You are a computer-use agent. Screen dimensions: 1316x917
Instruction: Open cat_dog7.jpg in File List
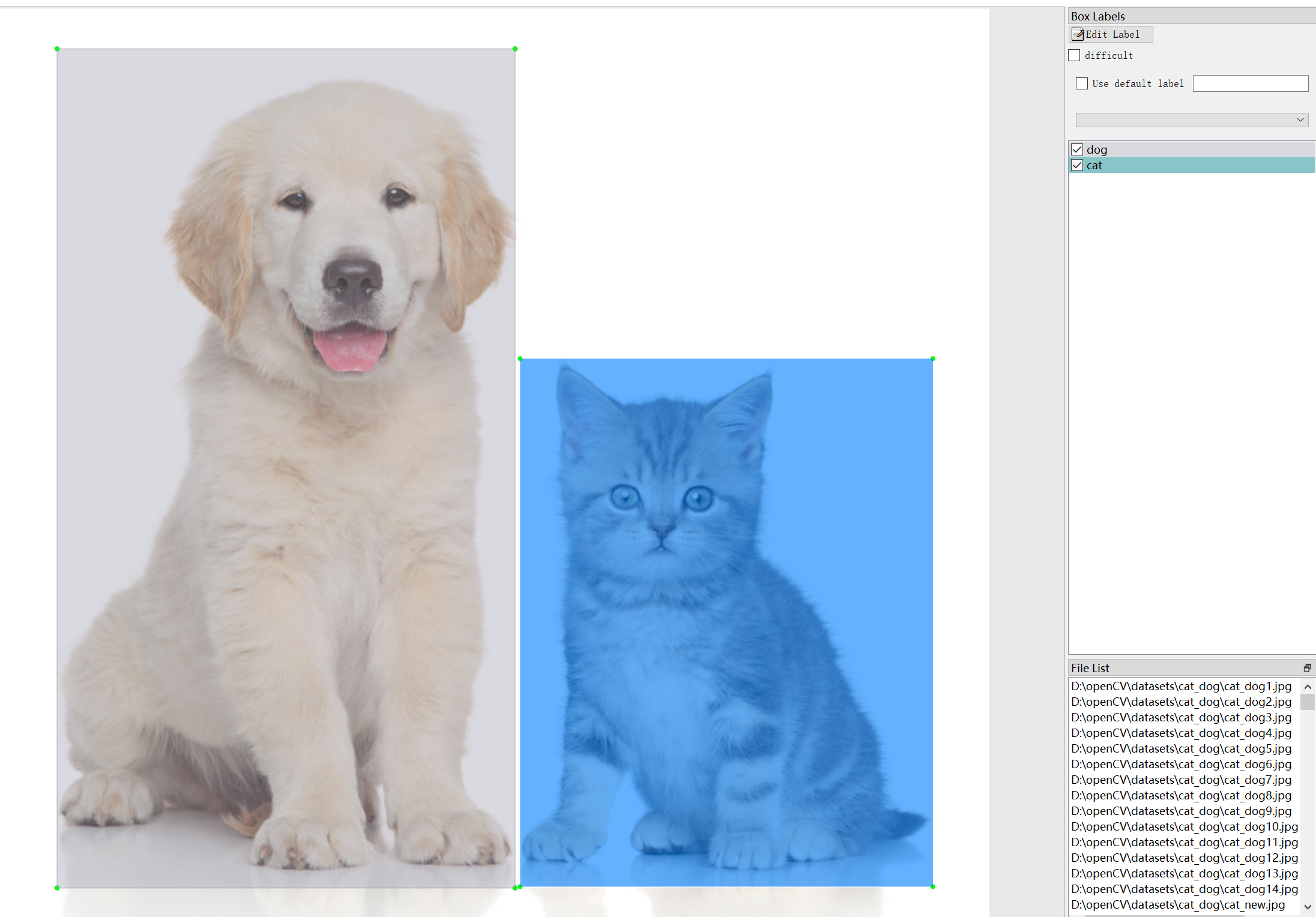click(x=1181, y=780)
